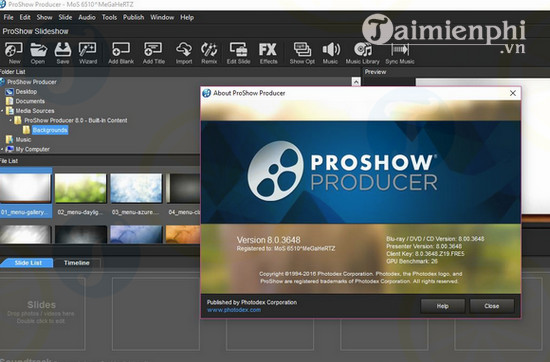Open the www.photodex.com link
550x362 pixels.
tap(234, 310)
